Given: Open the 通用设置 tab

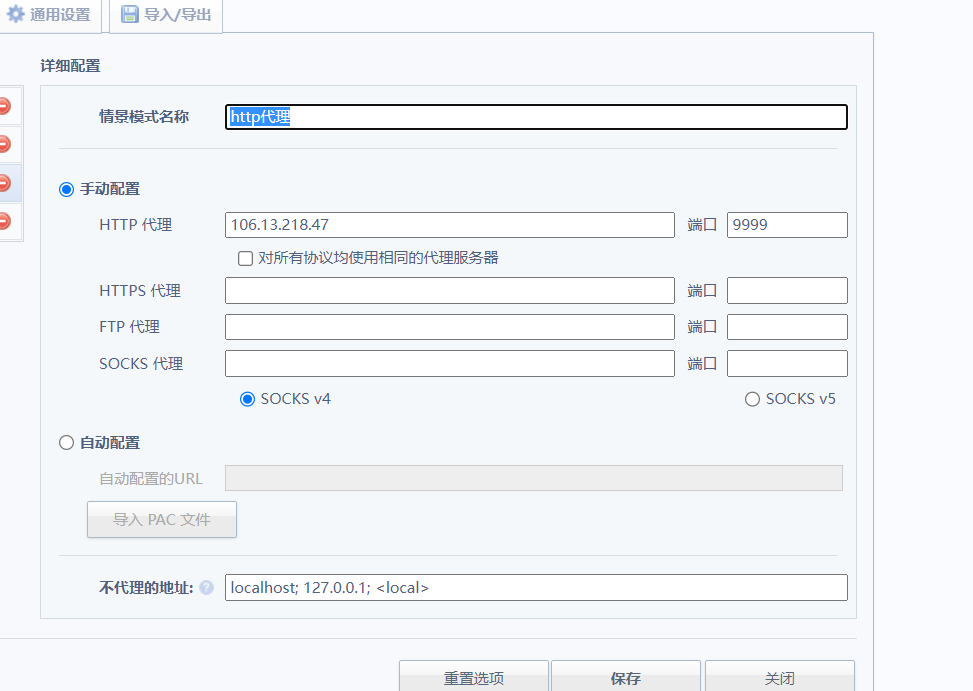Looking at the screenshot, I should coord(50,15).
